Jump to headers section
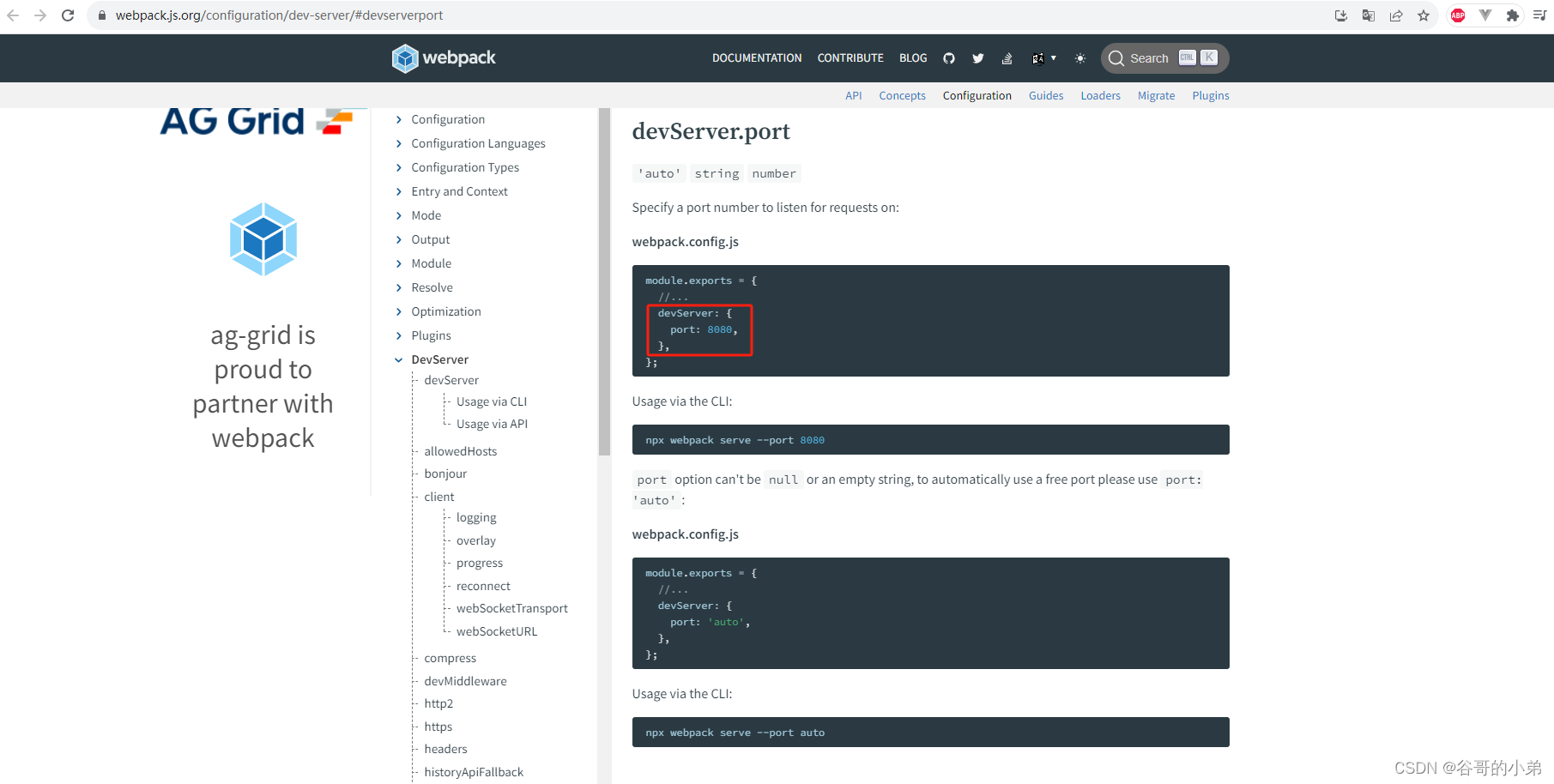 click(445, 749)
